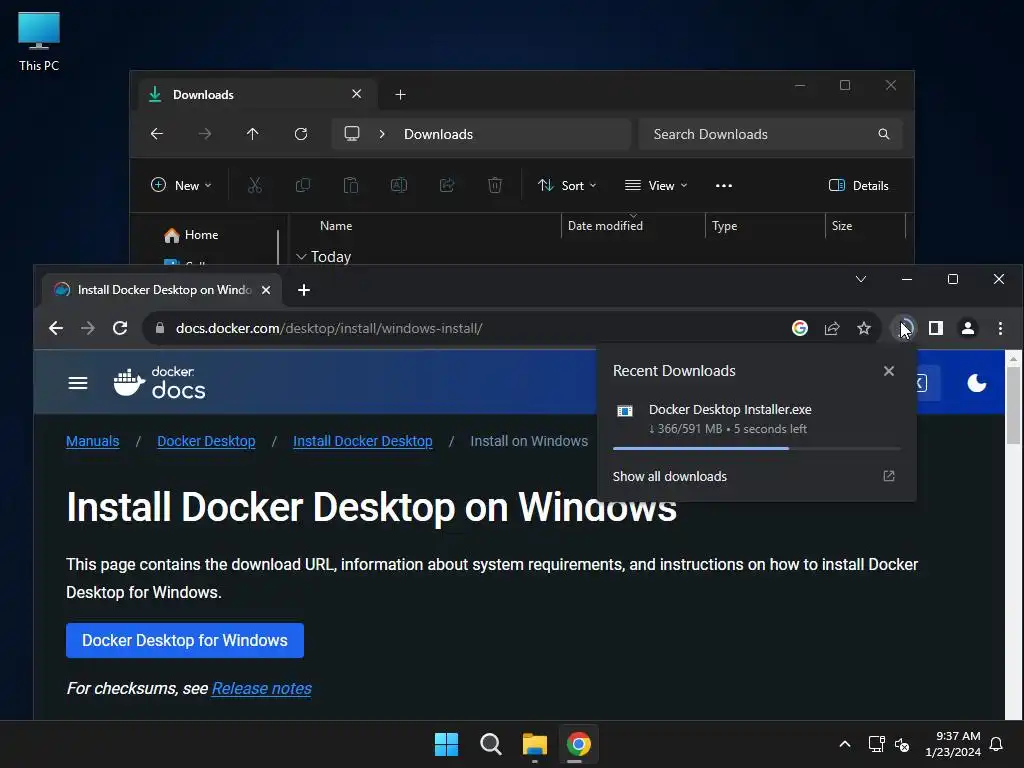Close the Downloads tab in File Explorer
1024x768 pixels.
click(x=357, y=94)
